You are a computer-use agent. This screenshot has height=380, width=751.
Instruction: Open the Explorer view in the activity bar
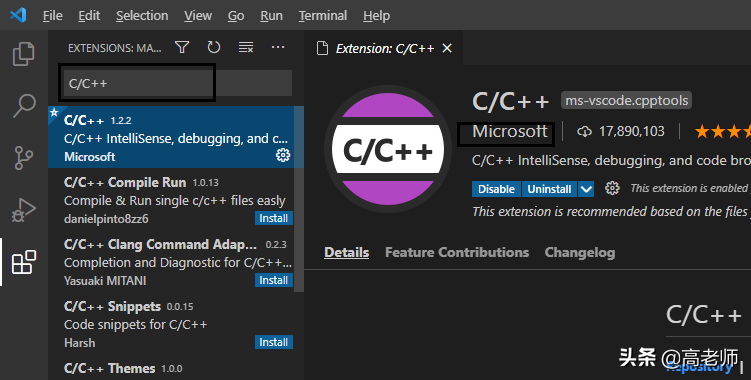(x=23, y=54)
